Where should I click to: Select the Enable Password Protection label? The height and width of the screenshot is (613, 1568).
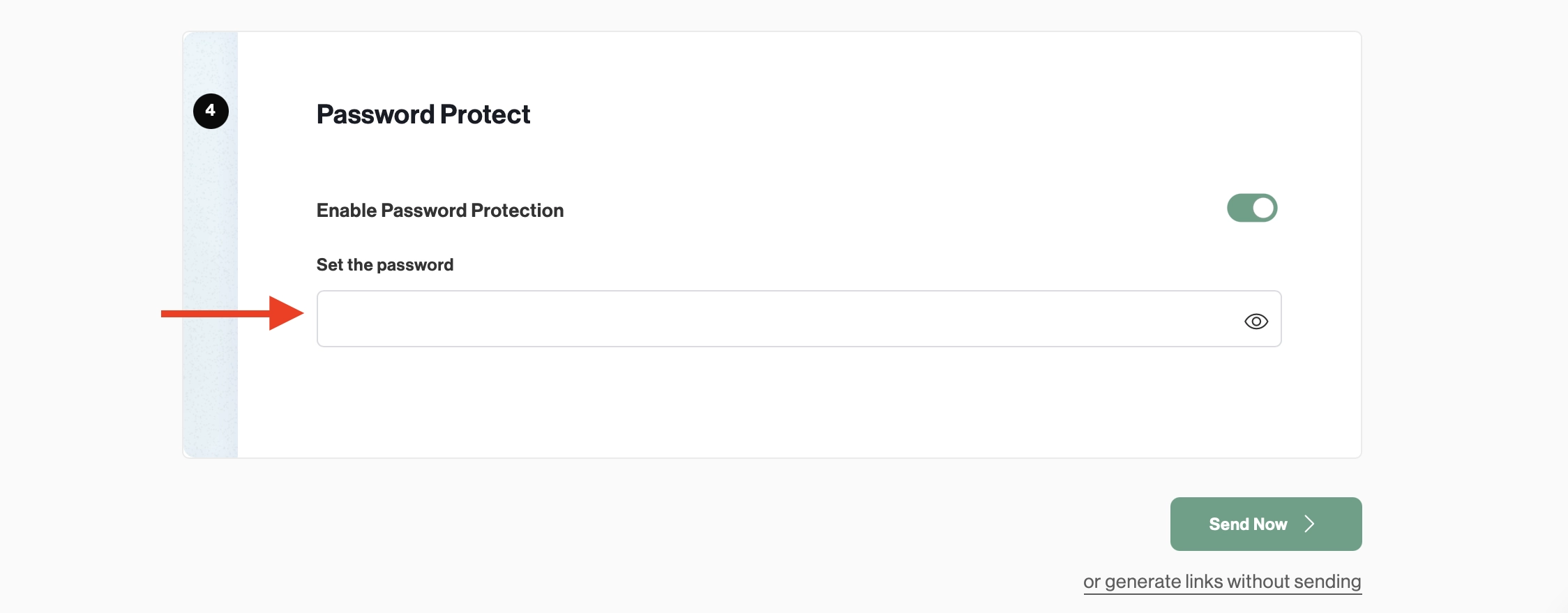tap(439, 210)
